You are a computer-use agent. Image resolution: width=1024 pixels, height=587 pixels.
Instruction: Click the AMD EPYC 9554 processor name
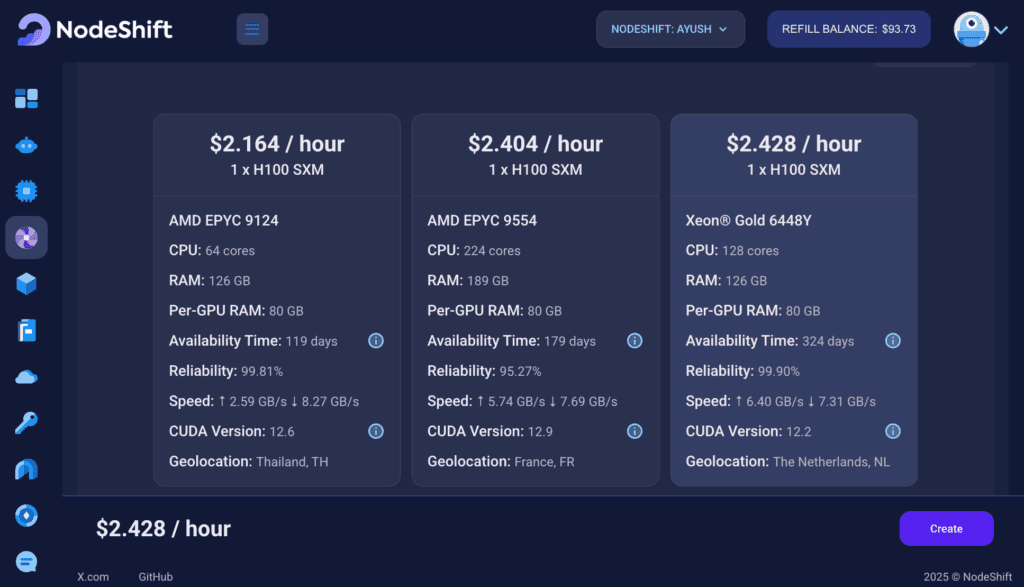tap(482, 221)
